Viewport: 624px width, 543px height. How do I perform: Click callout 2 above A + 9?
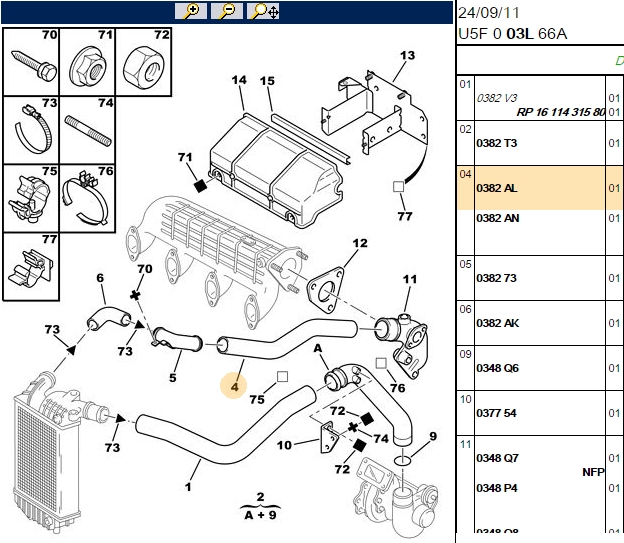tap(260, 496)
